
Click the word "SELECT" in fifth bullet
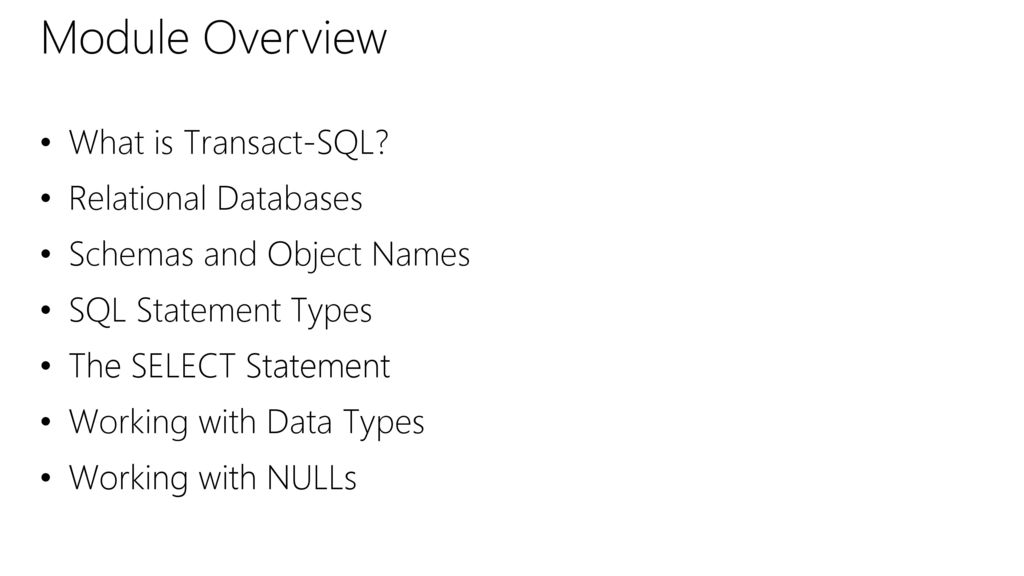tap(183, 366)
